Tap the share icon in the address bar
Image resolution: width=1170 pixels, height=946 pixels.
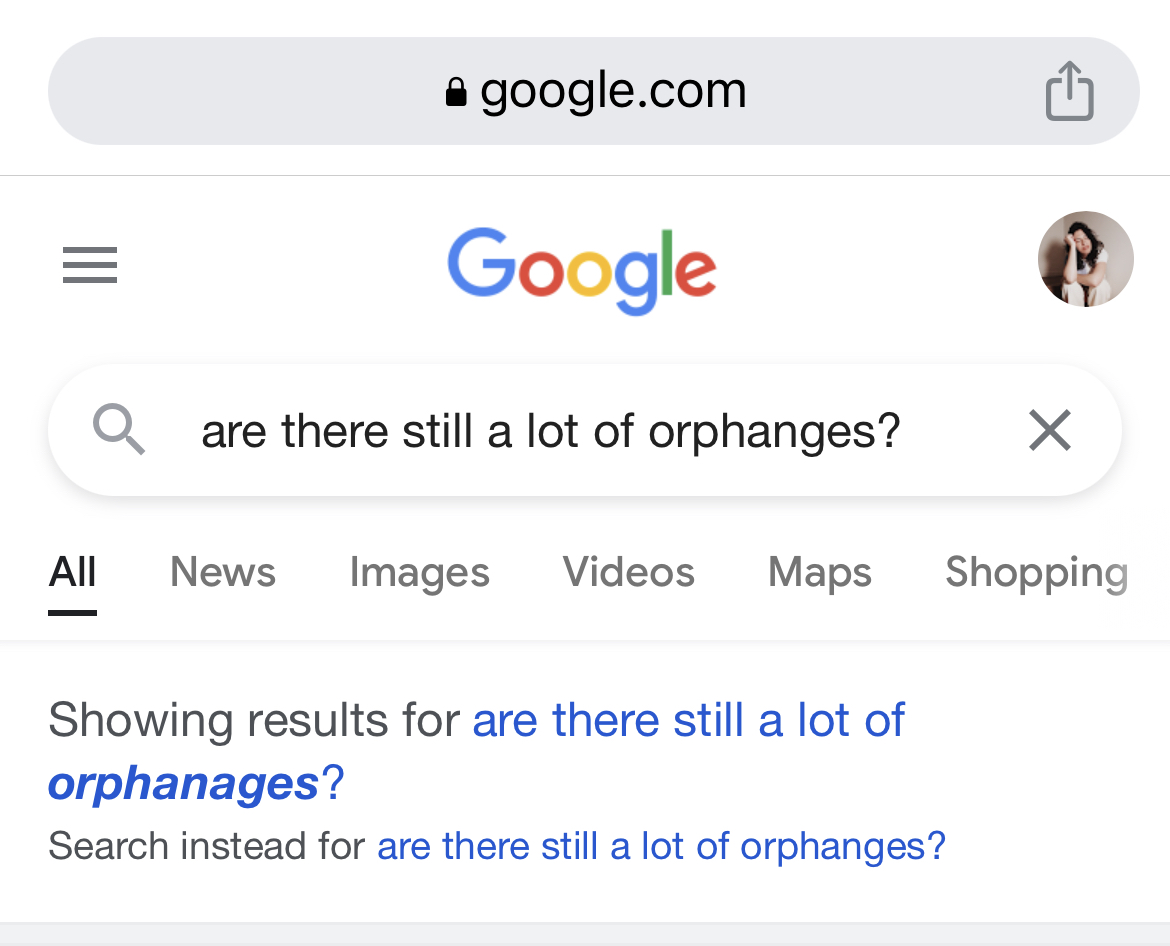click(x=1069, y=91)
